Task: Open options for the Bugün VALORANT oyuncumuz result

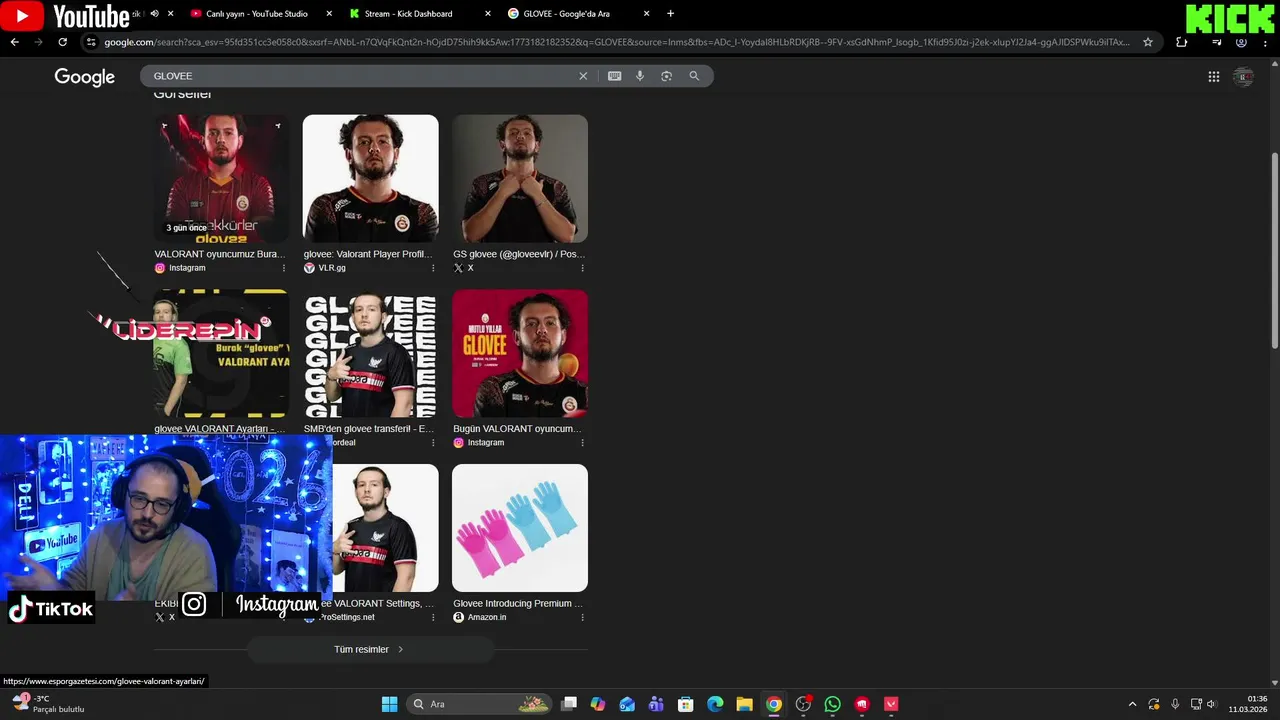Action: (x=582, y=443)
